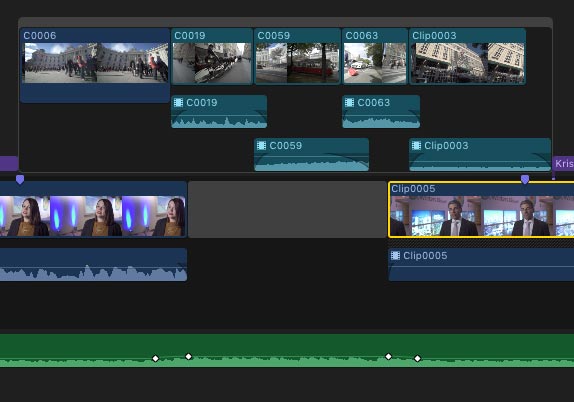
Task: Select the C0006 video clip thumbnail
Action: pos(96,63)
